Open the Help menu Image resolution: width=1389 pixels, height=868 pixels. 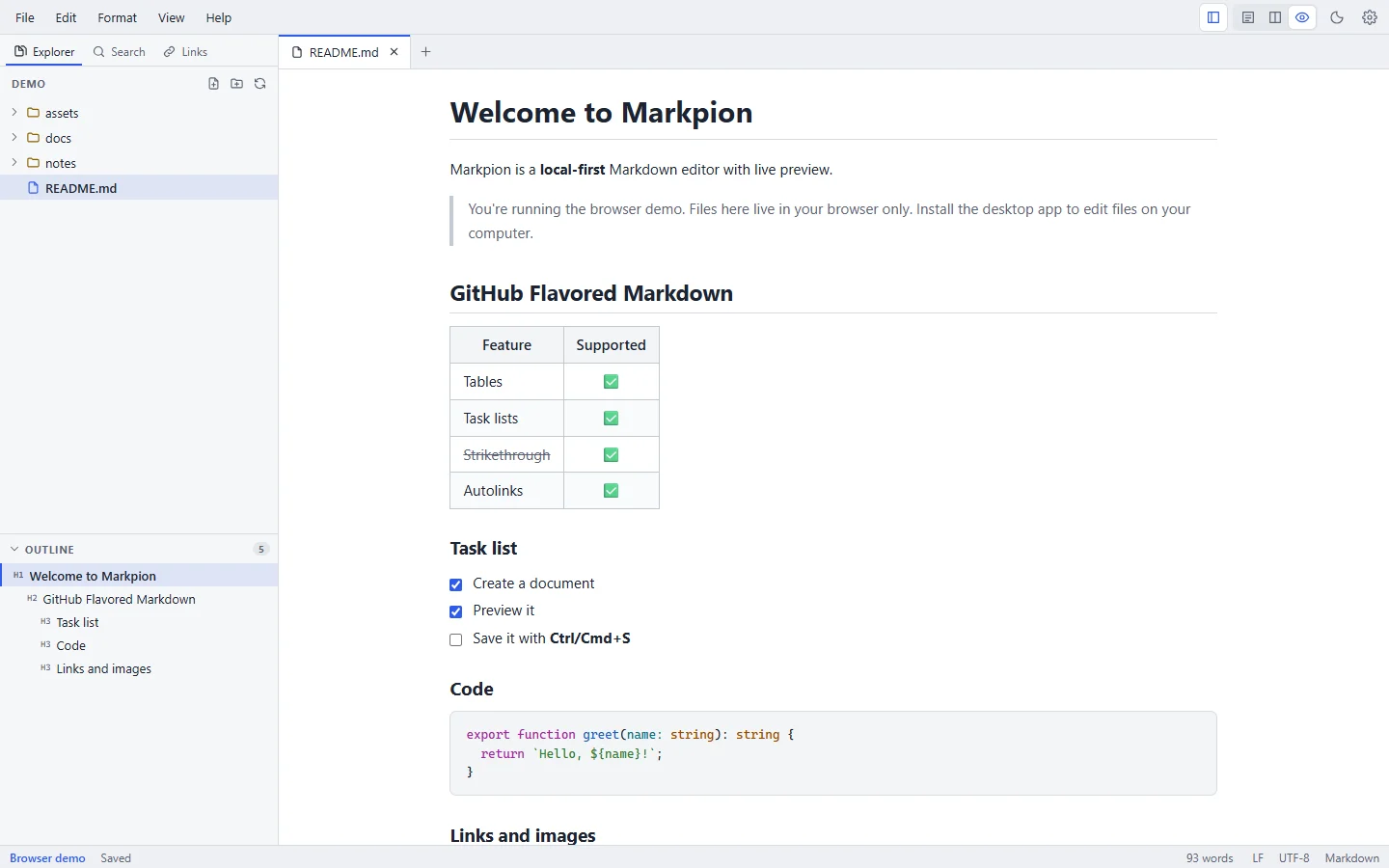pyautogui.click(x=219, y=17)
